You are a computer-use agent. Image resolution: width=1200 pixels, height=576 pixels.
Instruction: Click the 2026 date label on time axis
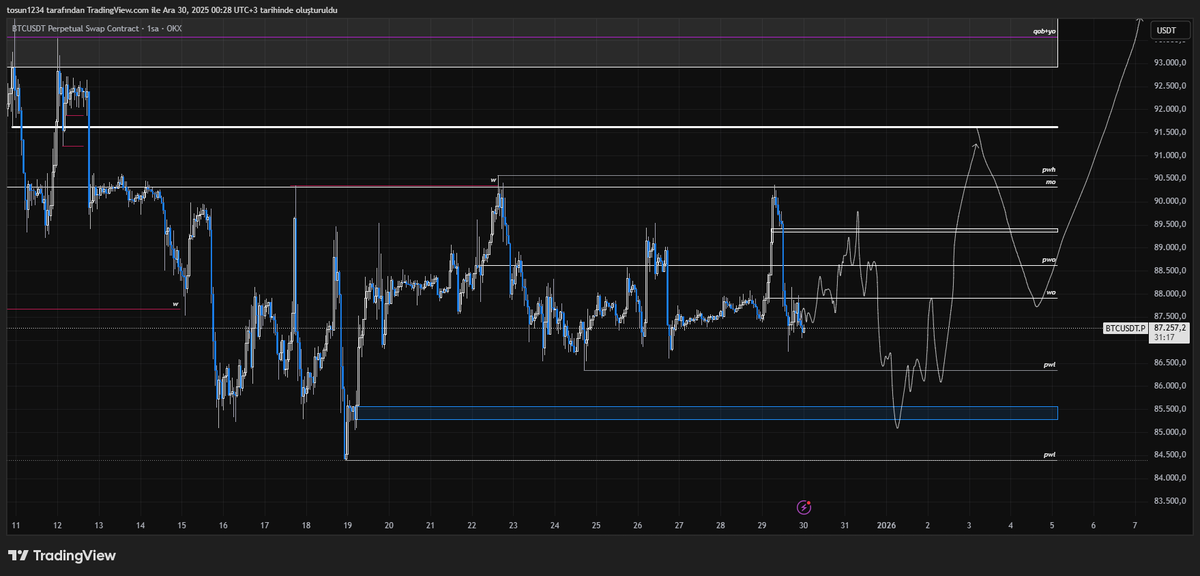(x=886, y=524)
